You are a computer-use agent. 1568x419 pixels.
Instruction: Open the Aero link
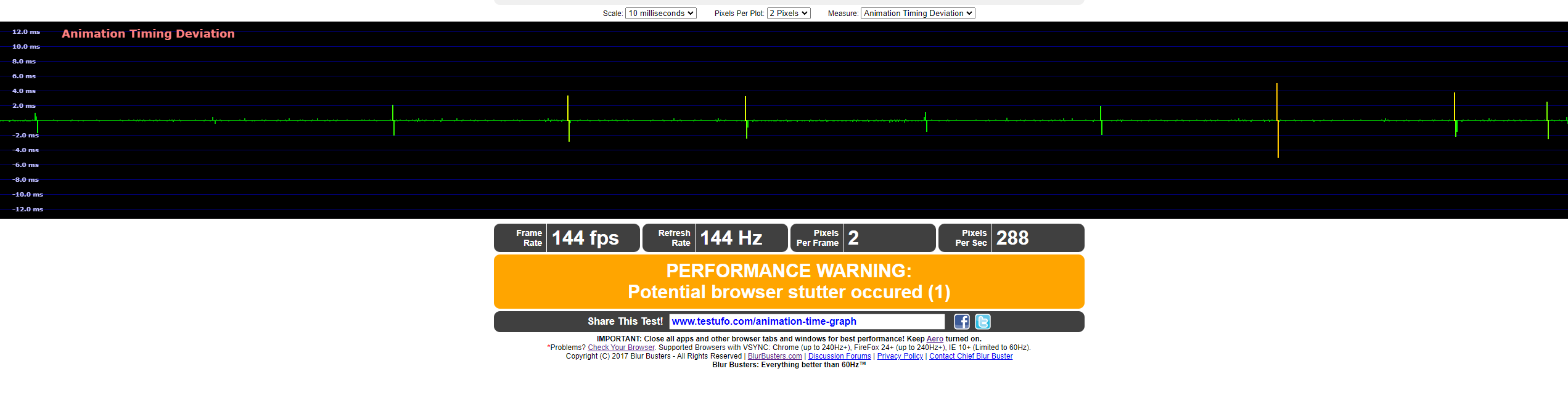tap(935, 339)
